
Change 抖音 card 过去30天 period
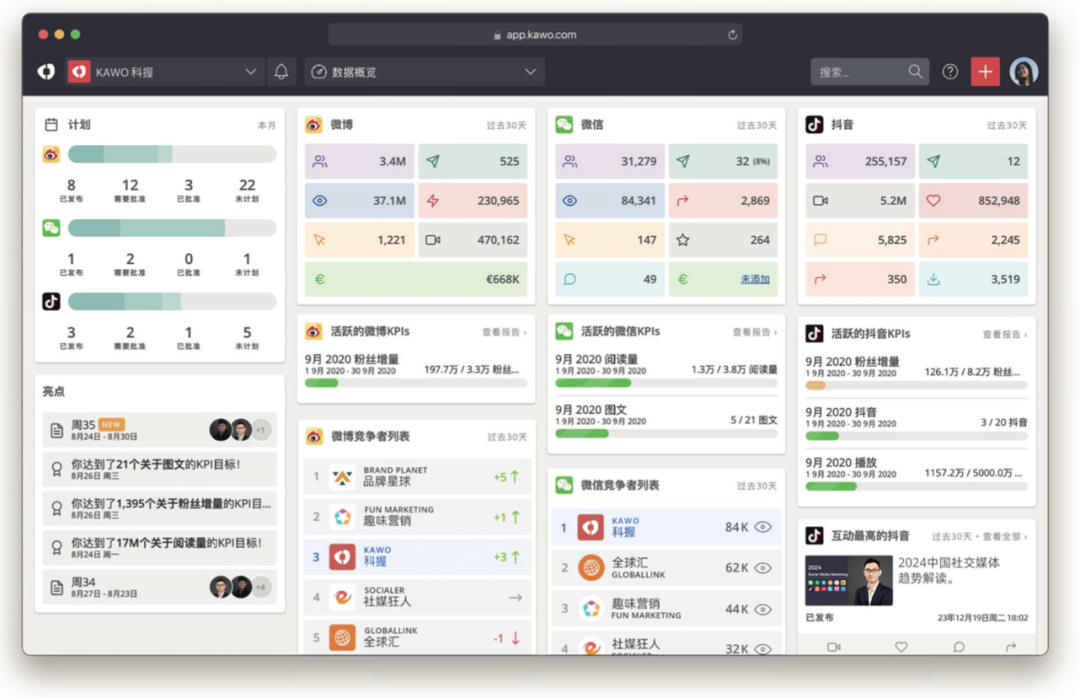[x=1006, y=125]
